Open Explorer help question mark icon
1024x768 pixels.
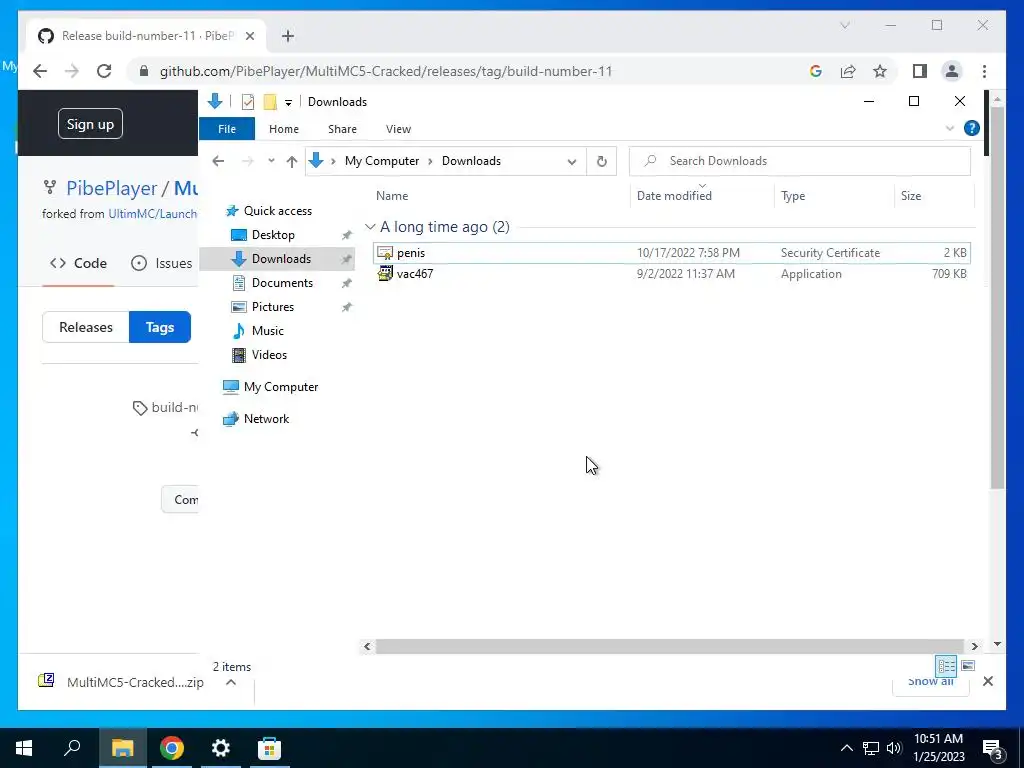coord(972,128)
